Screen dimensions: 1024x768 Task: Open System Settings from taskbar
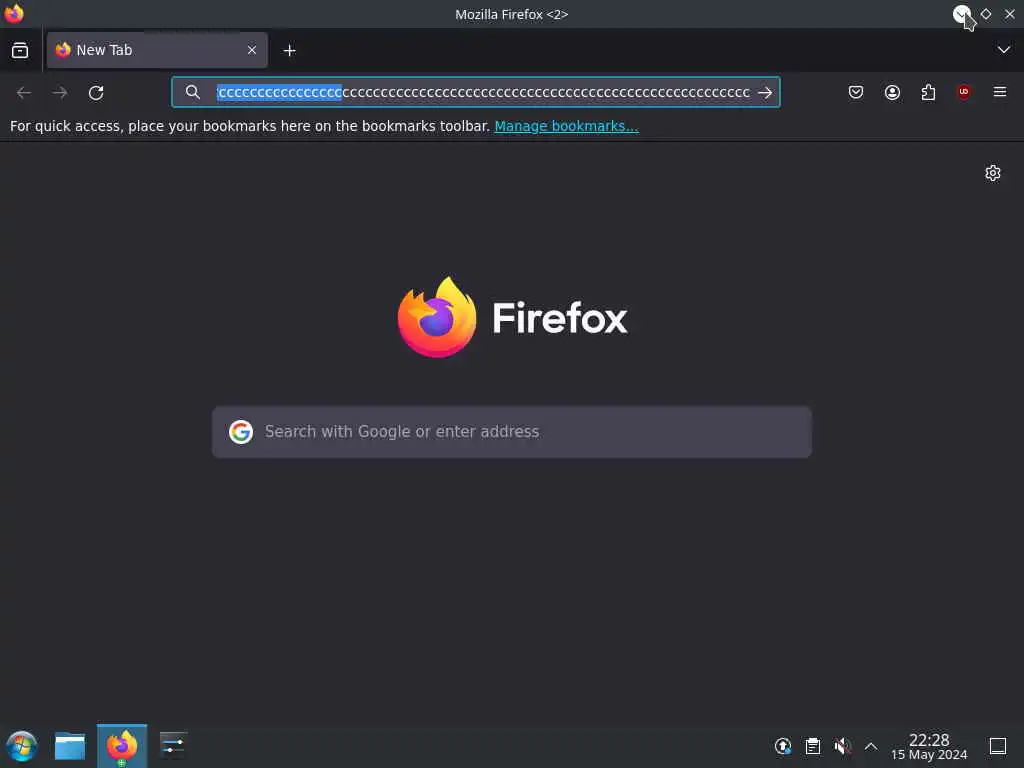(x=173, y=746)
